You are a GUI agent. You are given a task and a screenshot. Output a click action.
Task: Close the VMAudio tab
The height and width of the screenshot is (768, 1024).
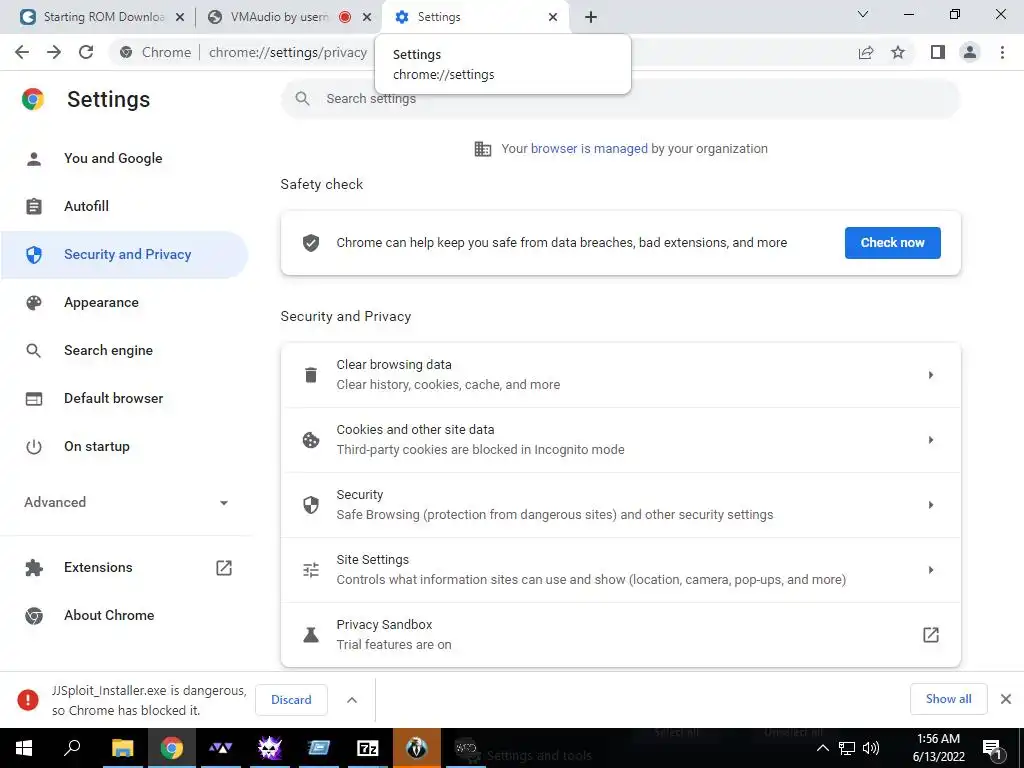tap(367, 17)
